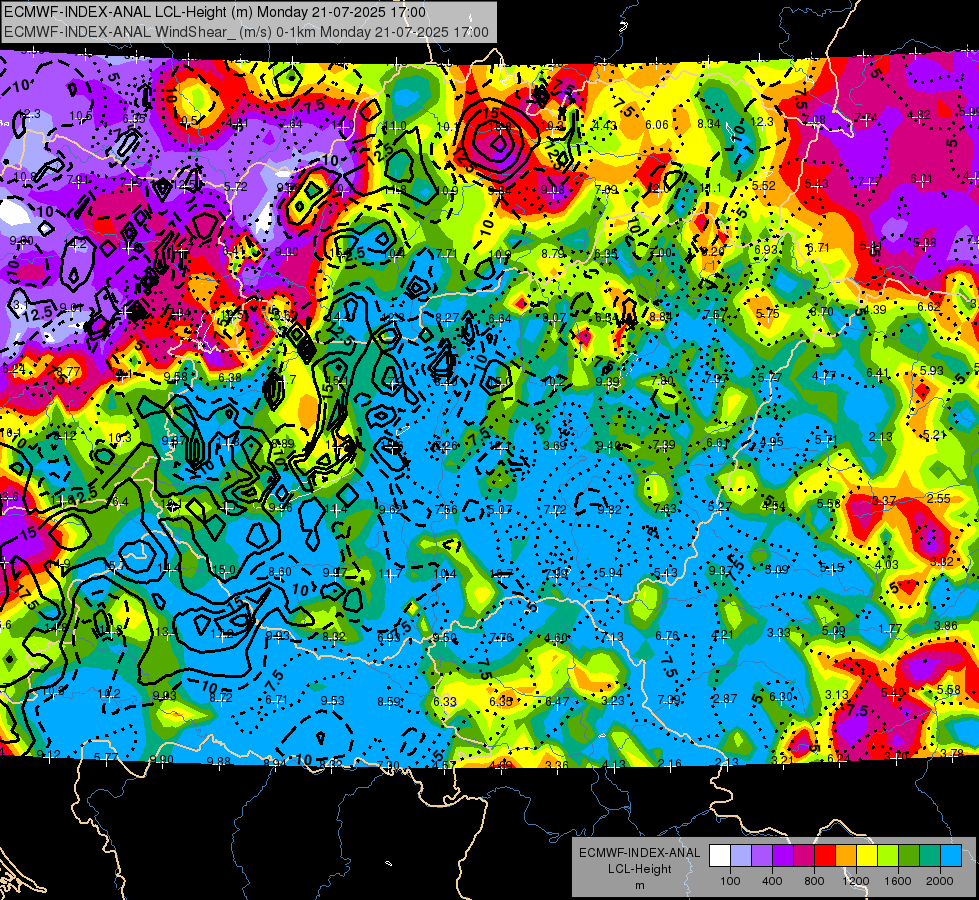Click the wind shear value 6.76
The image size is (979, 900).
pyautogui.click(x=667, y=636)
